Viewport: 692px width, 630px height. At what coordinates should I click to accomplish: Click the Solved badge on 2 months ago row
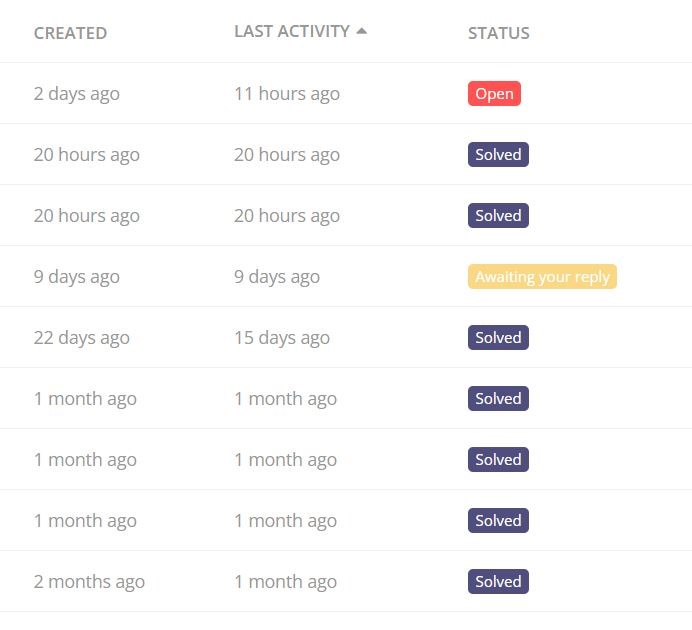point(498,581)
